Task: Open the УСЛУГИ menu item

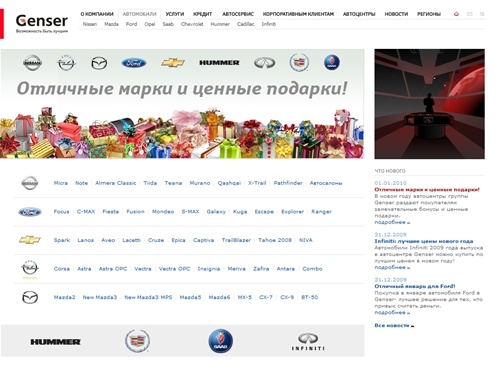Action: coord(175,14)
